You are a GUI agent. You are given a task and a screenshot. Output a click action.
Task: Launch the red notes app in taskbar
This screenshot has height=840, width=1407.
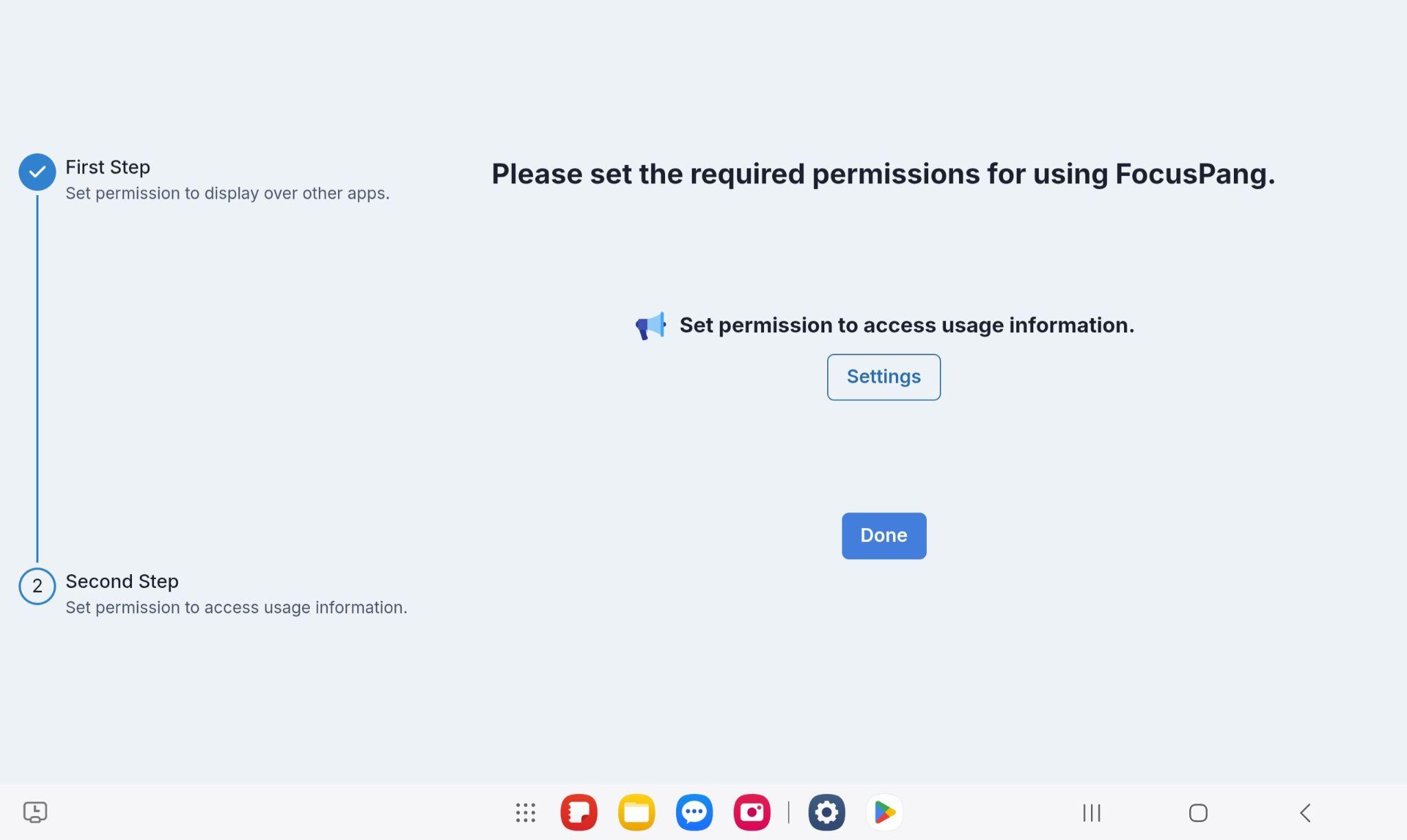pos(578,813)
